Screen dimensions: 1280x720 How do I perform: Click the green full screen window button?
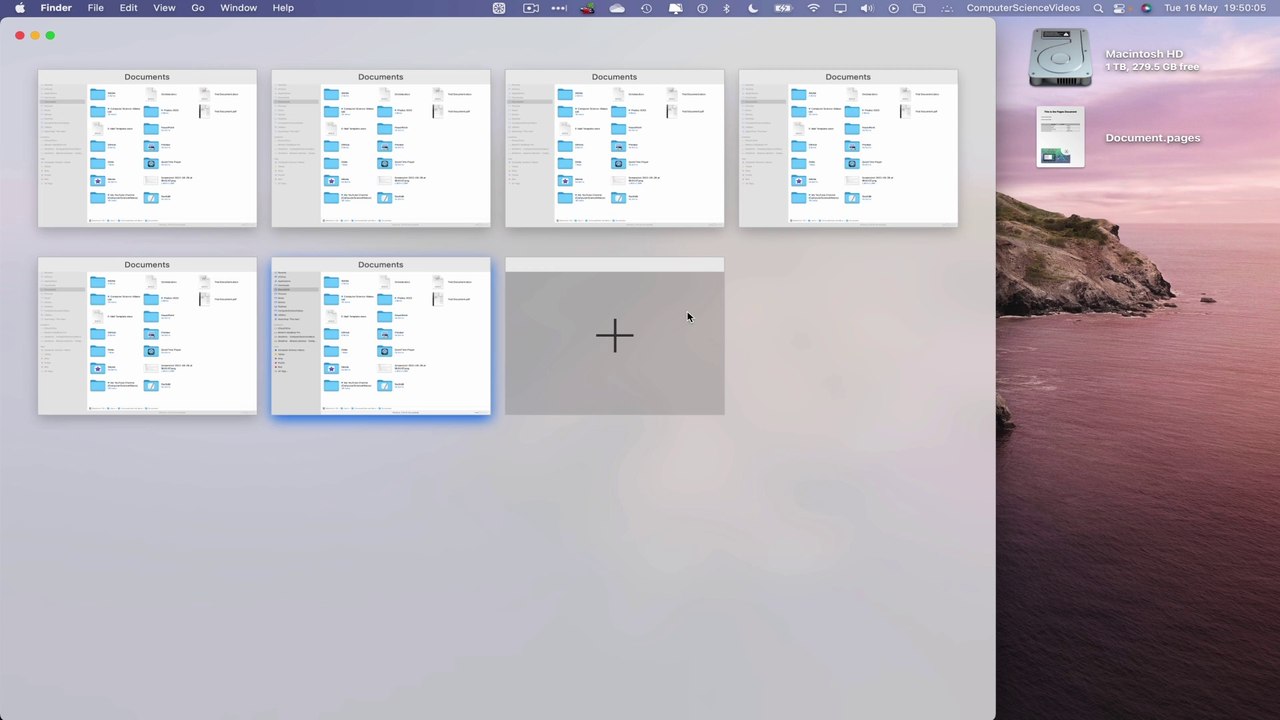coord(50,35)
